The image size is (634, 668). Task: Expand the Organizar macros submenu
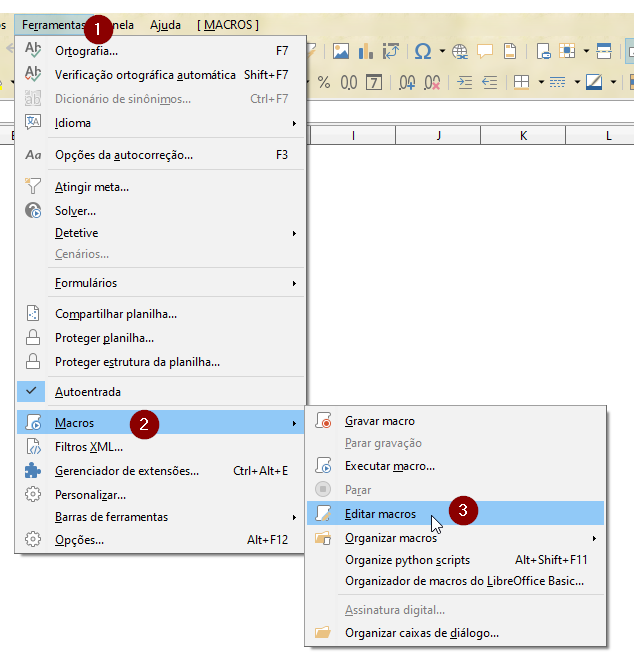tap(455, 538)
